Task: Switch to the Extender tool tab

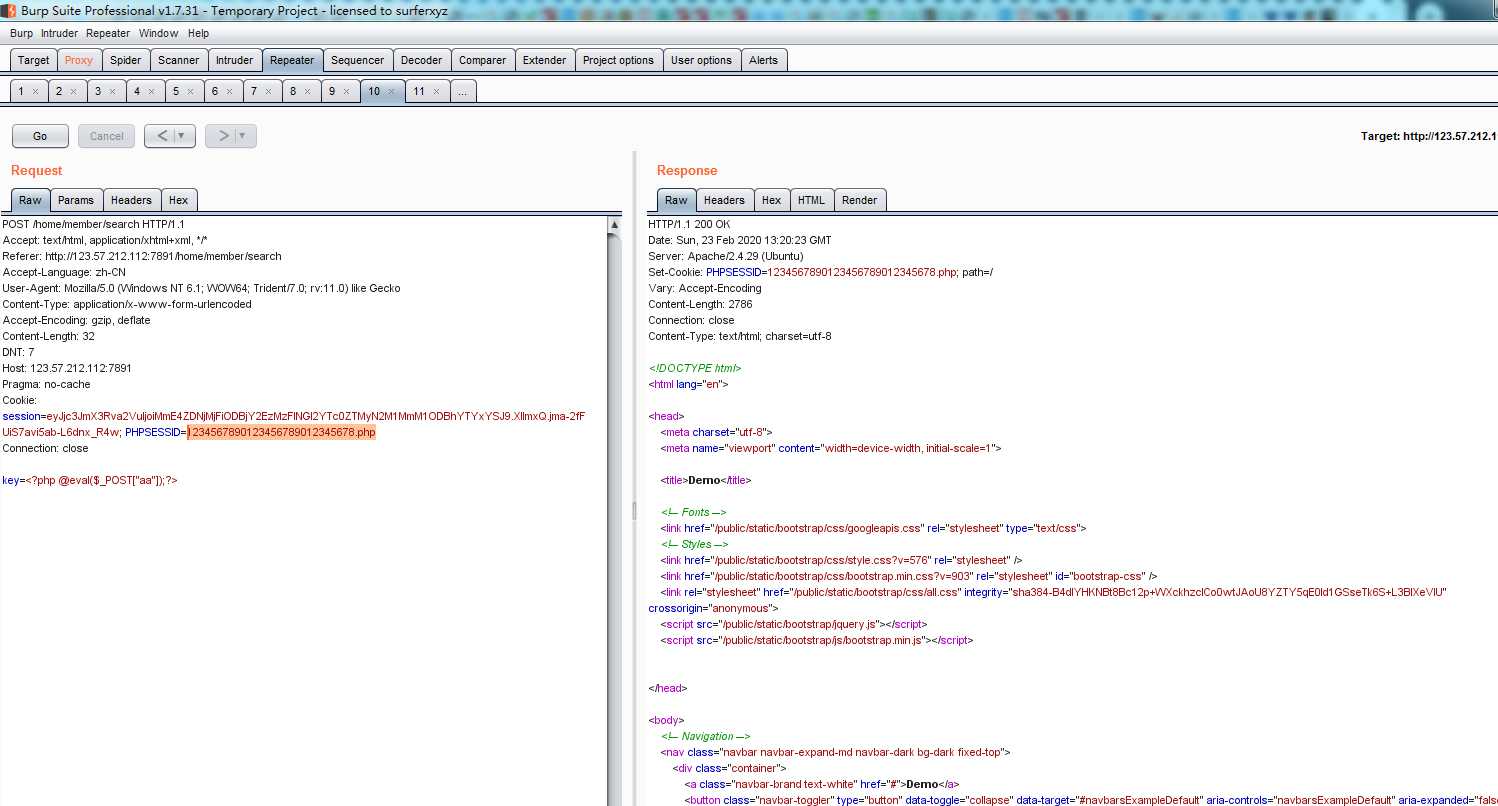Action: tap(545, 60)
